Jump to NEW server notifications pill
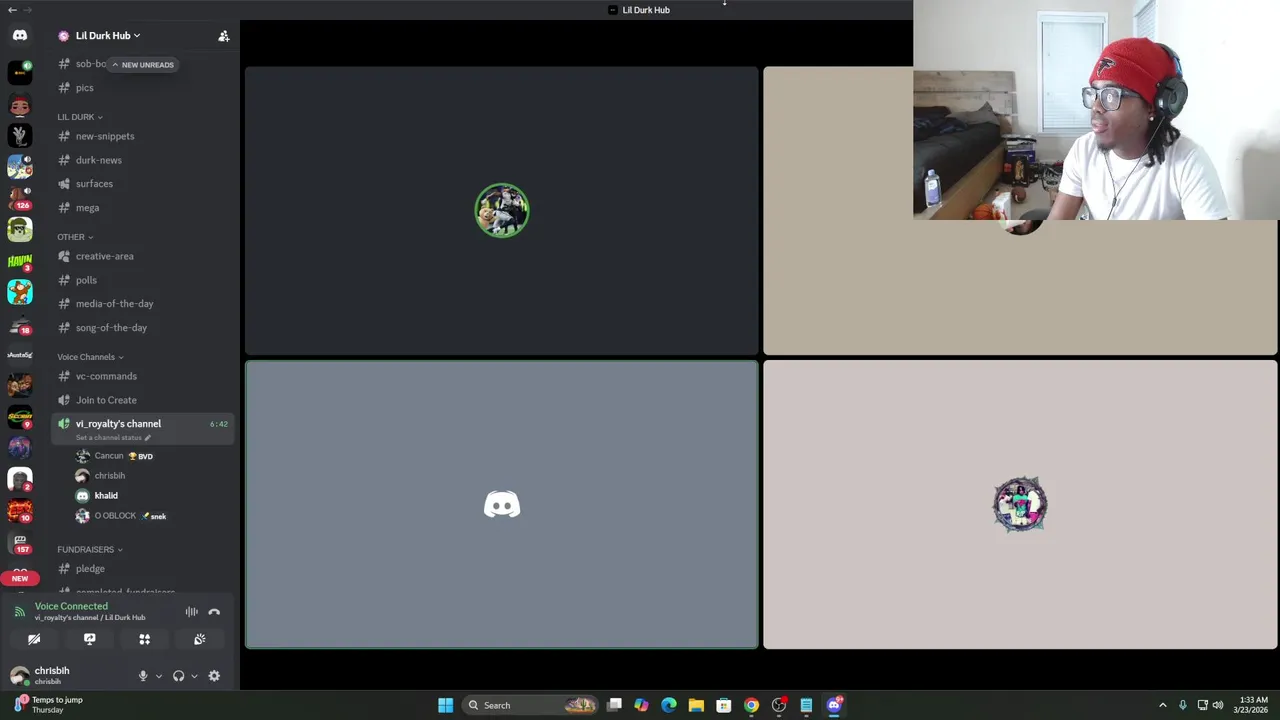 (20, 578)
